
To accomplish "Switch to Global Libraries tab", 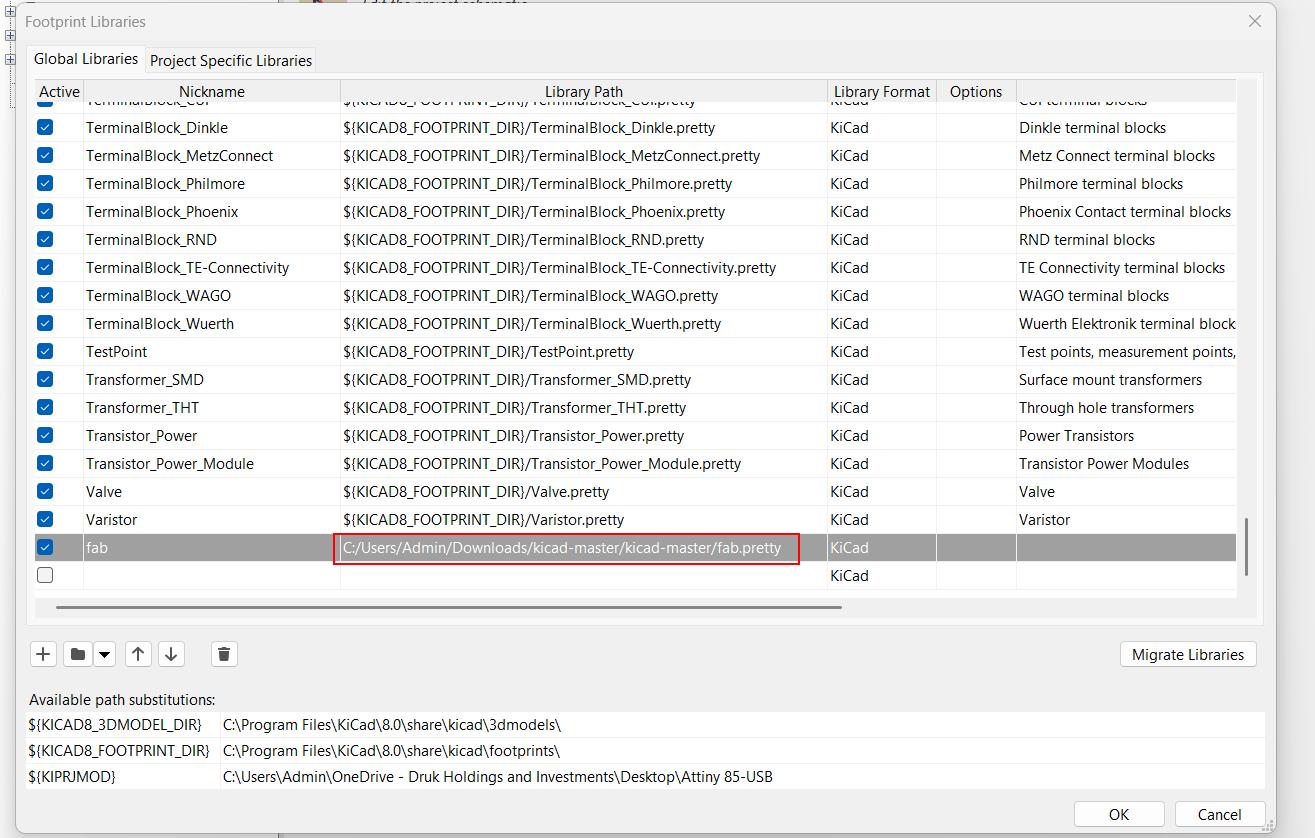I will [86, 59].
